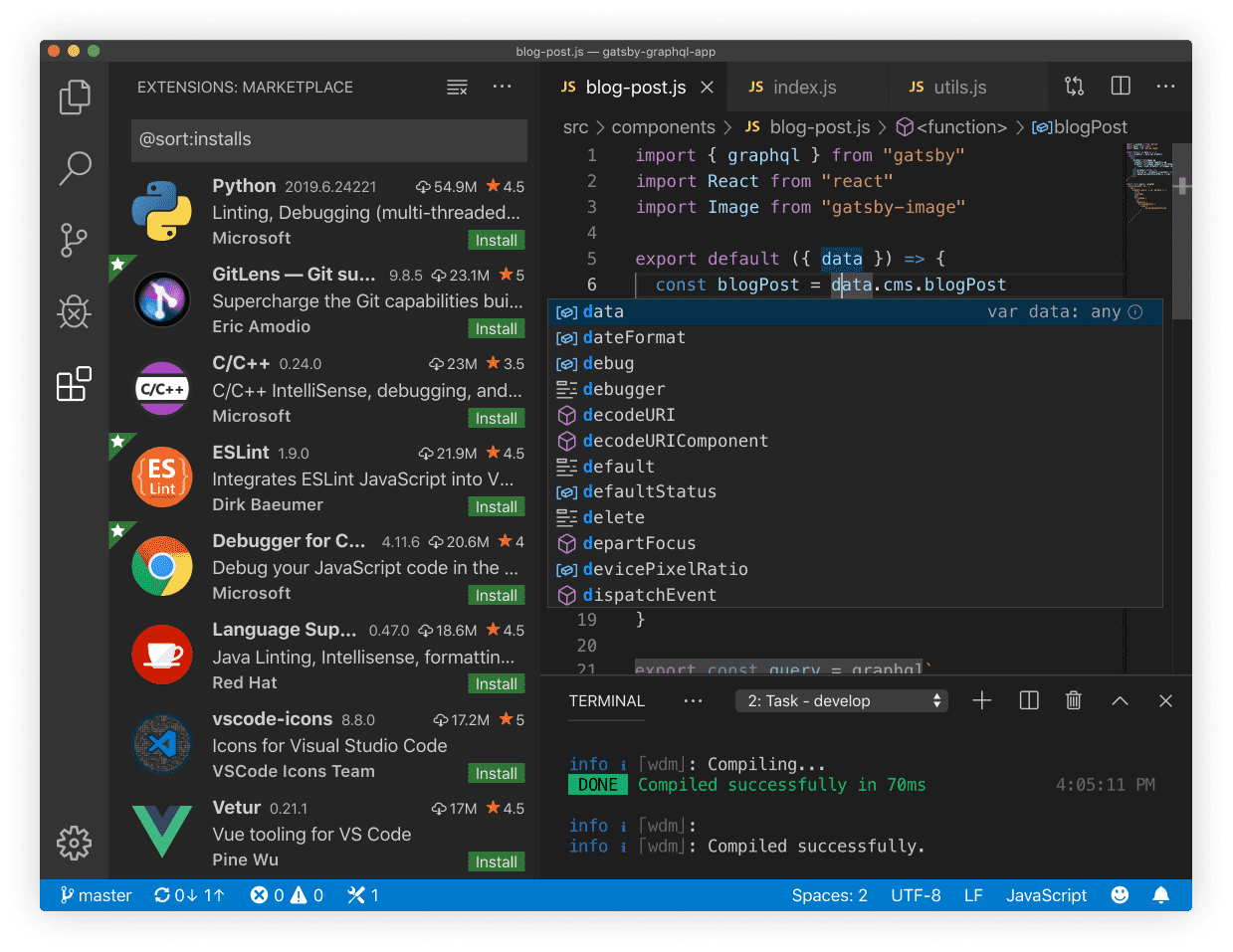Screen dimensions: 1233x952
Task: Install the vscode-icons extension
Action: (x=496, y=773)
